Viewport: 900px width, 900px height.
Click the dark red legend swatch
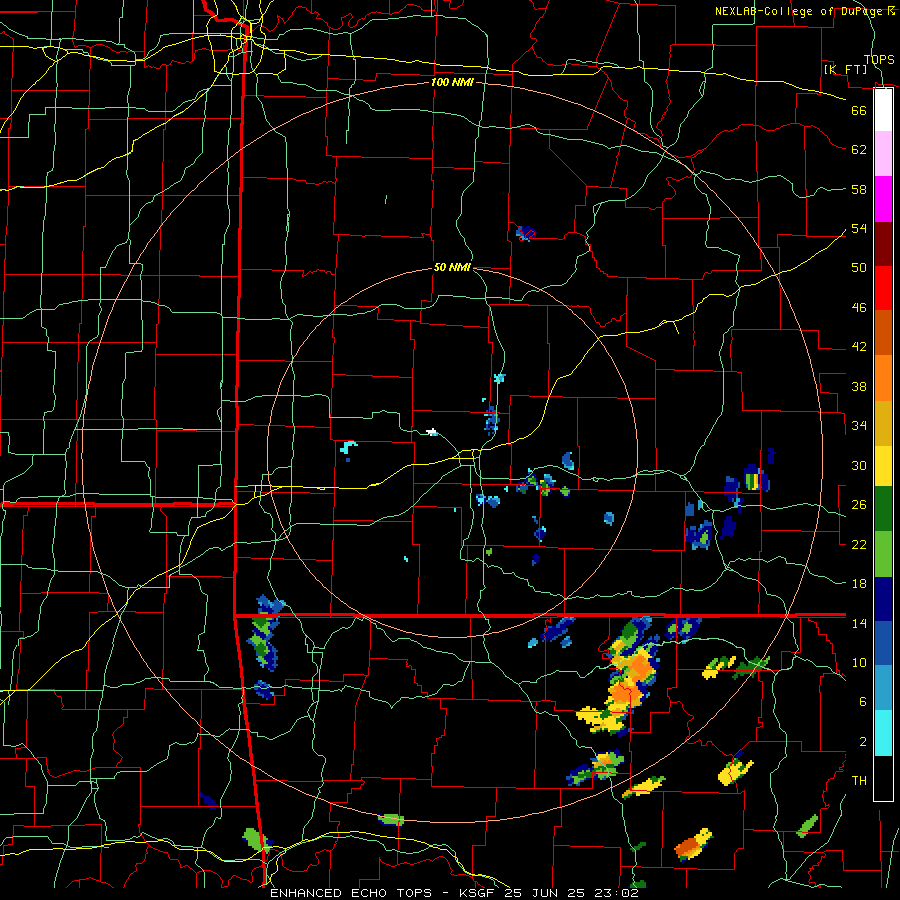click(x=883, y=245)
